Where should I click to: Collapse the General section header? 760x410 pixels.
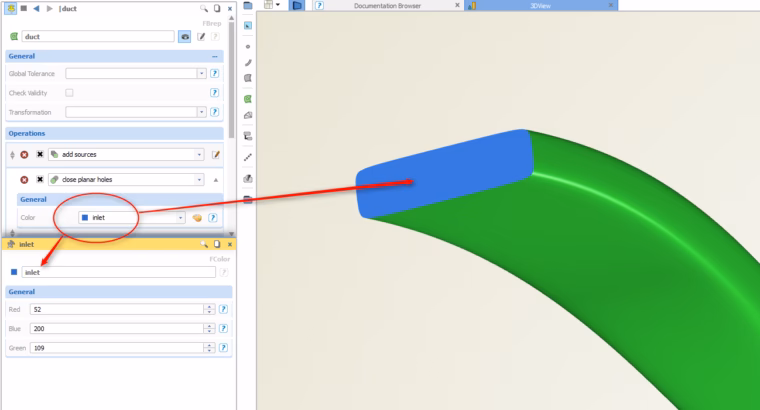[114, 56]
